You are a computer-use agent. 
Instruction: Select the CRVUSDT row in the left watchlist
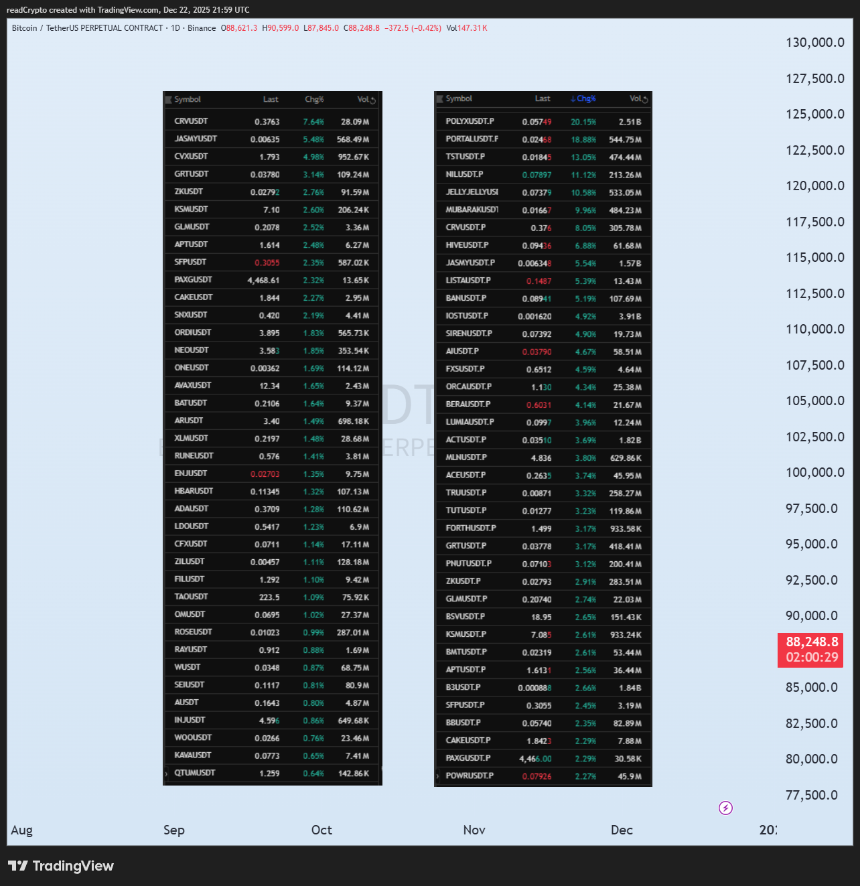(x=272, y=121)
